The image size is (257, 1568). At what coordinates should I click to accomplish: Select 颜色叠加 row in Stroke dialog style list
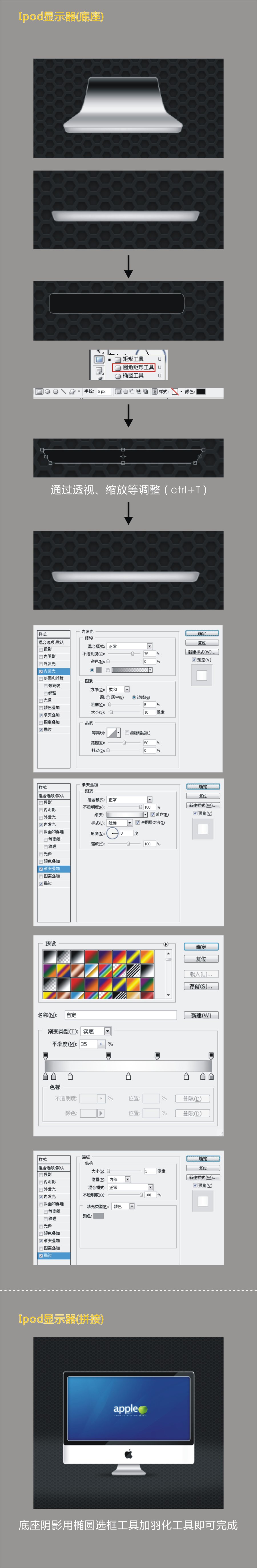(54, 1234)
